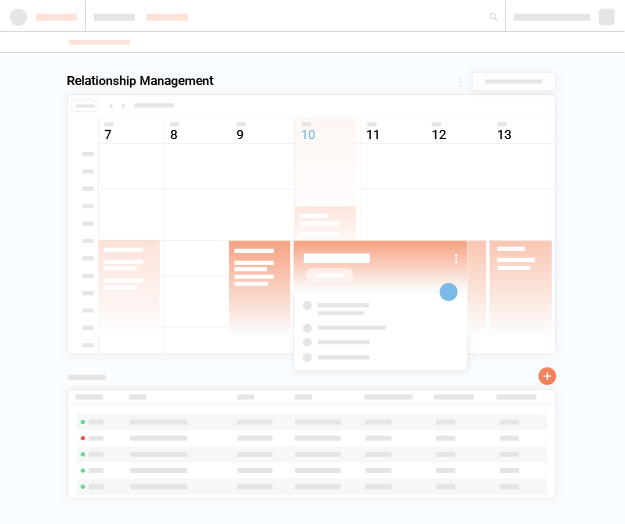Image resolution: width=625 pixels, height=524 pixels.
Task: Select the first table row with green dot
Action: (312, 422)
